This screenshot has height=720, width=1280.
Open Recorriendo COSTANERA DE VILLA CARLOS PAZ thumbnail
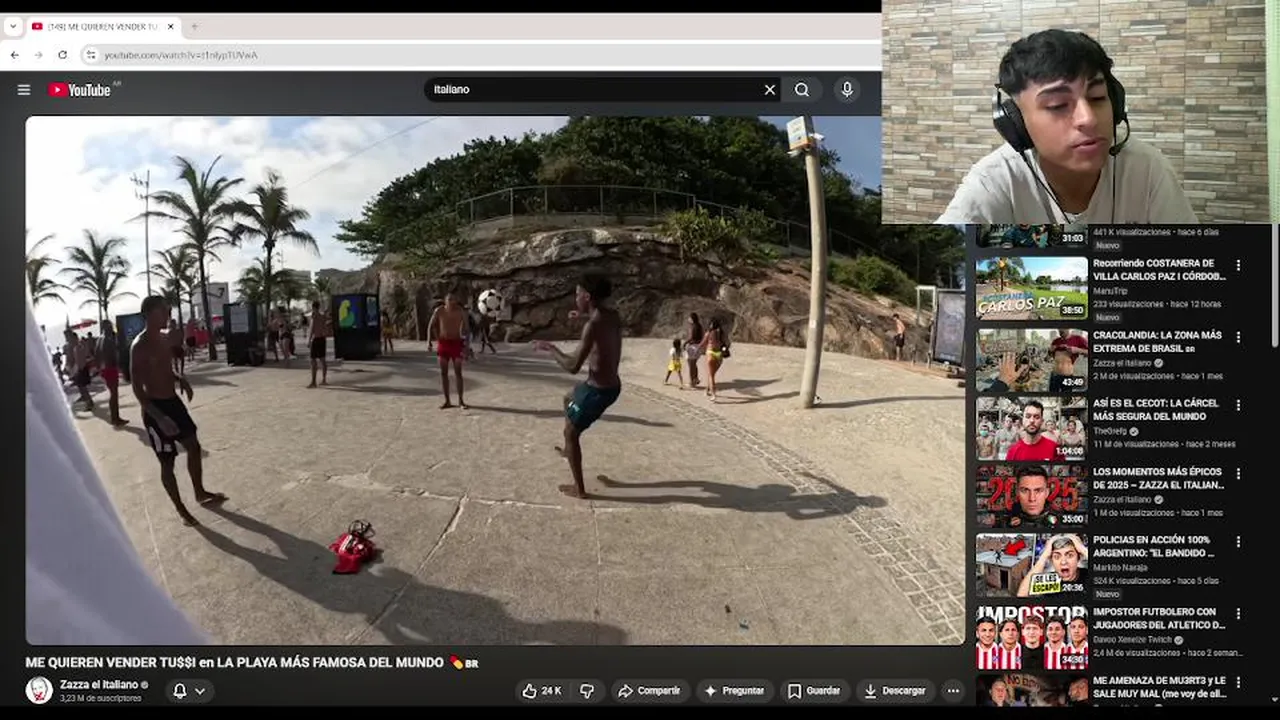coord(1031,289)
